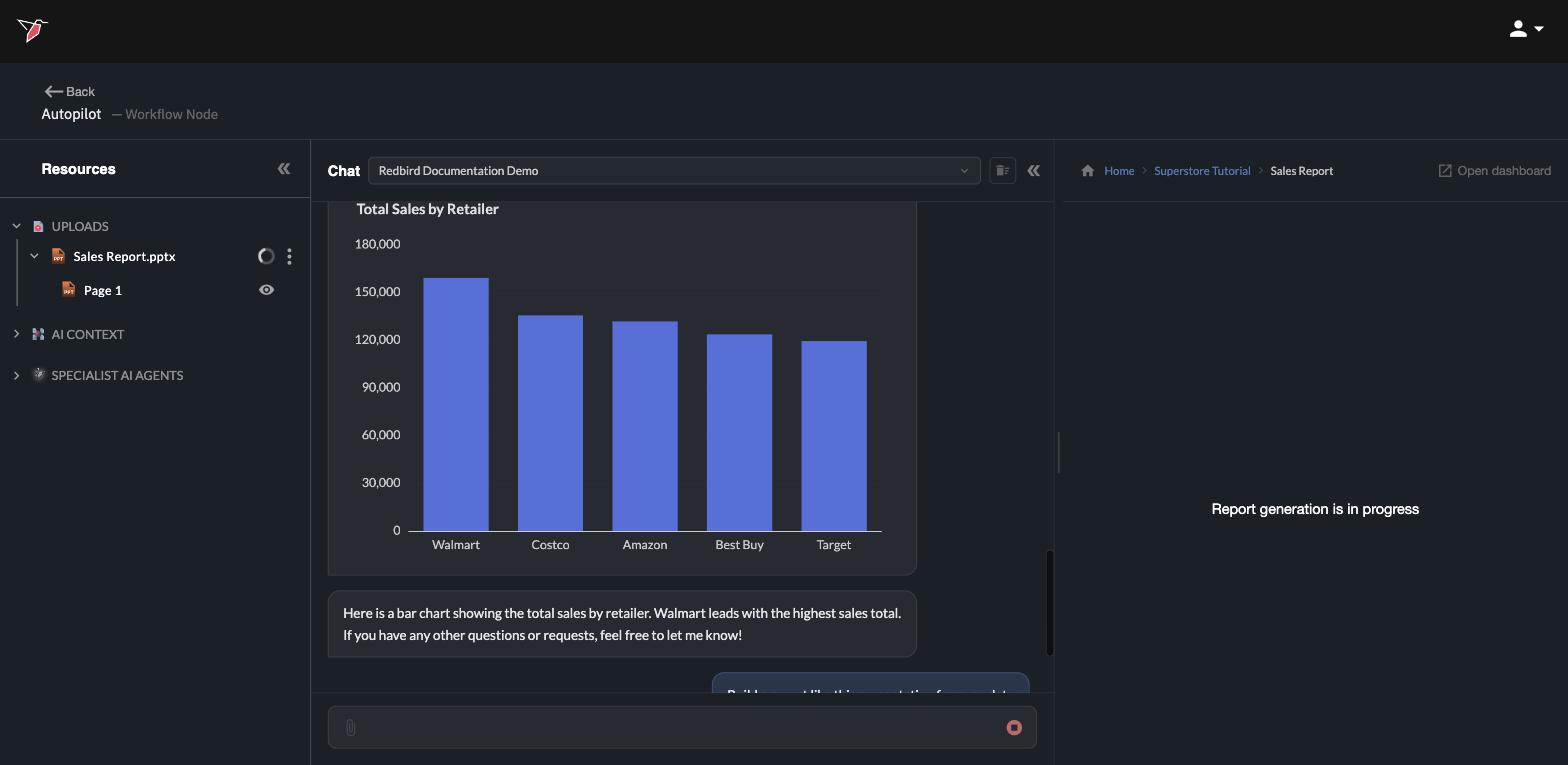Click the loading spinner beside Sales Report.pptx
This screenshot has height=765, width=1568.
tap(266, 256)
